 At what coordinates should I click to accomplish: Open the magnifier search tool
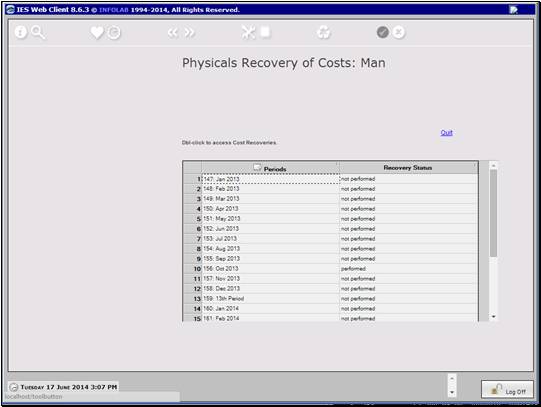[38, 32]
